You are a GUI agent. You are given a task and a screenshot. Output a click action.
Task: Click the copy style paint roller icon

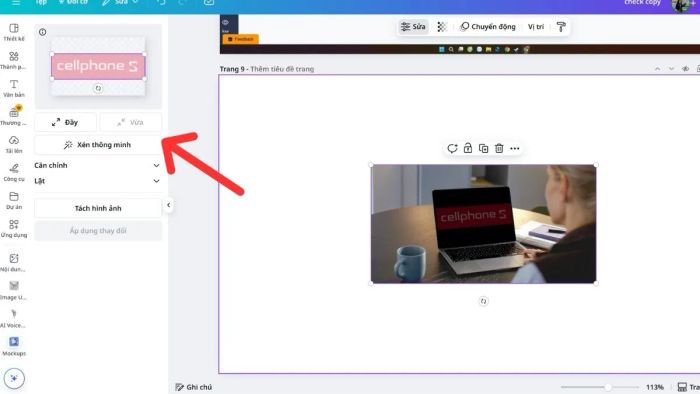pyautogui.click(x=561, y=27)
